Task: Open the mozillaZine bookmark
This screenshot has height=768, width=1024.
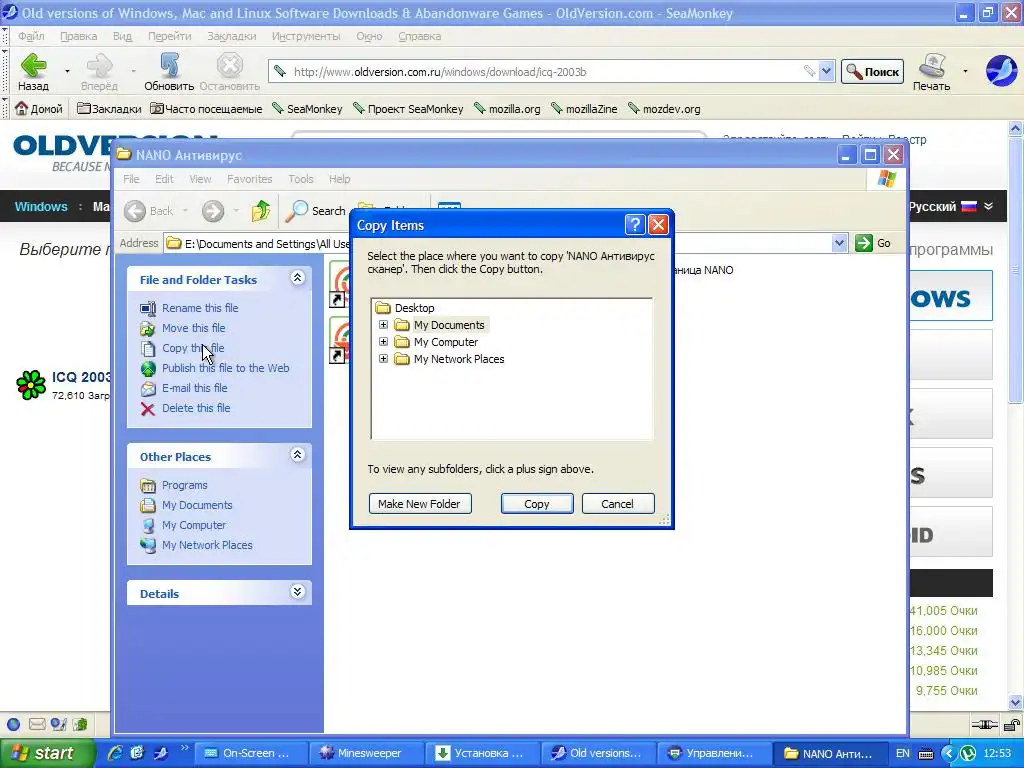Action: (x=584, y=108)
